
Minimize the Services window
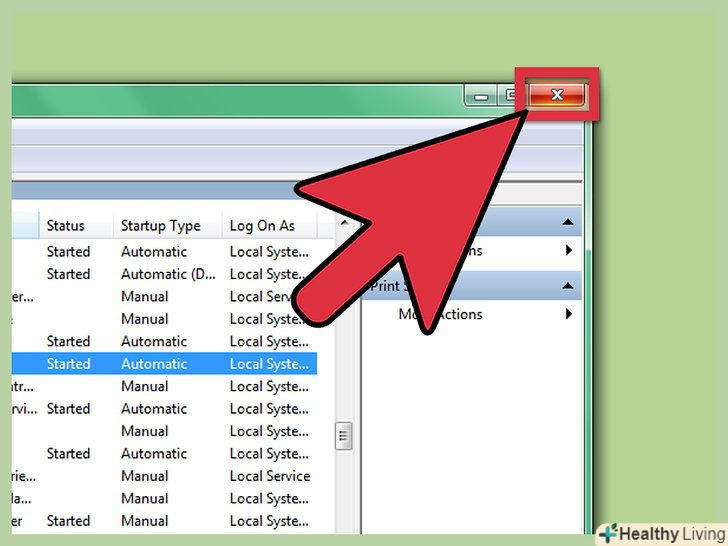pos(481,96)
